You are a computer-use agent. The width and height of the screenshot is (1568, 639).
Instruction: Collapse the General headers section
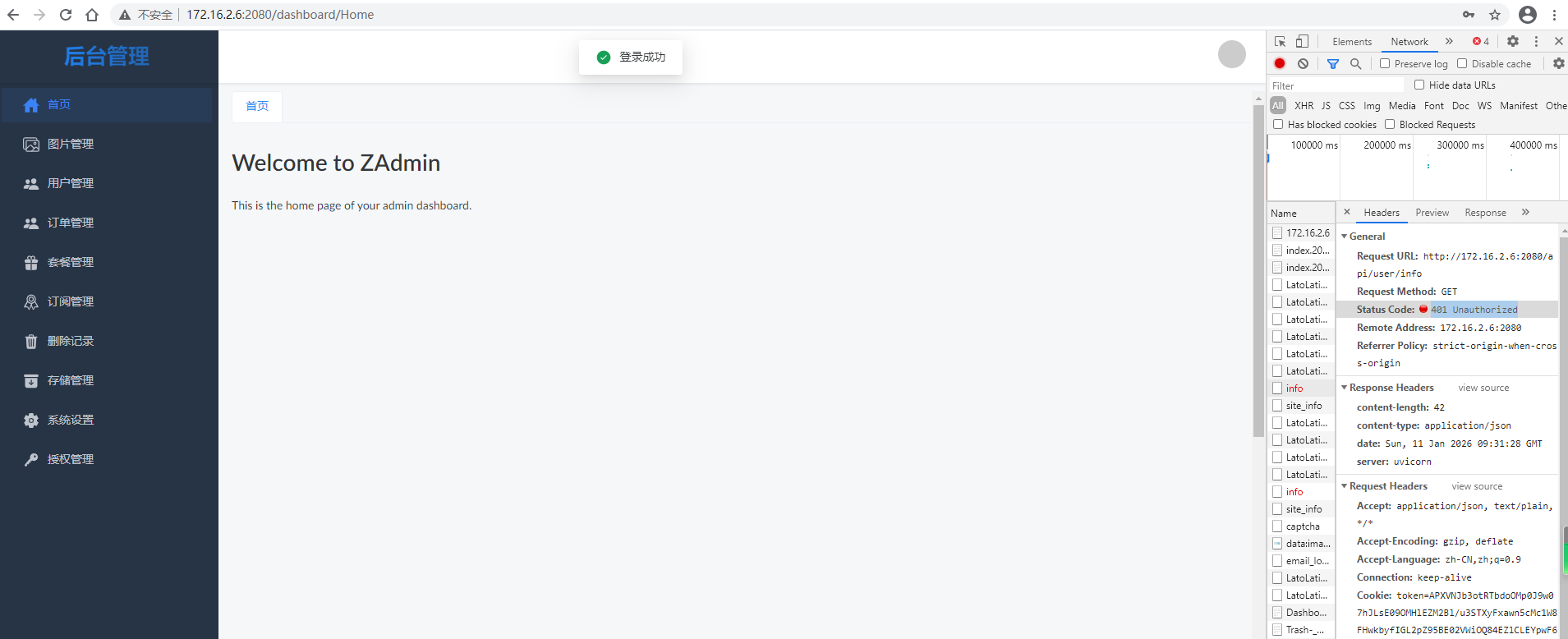pyautogui.click(x=1345, y=237)
